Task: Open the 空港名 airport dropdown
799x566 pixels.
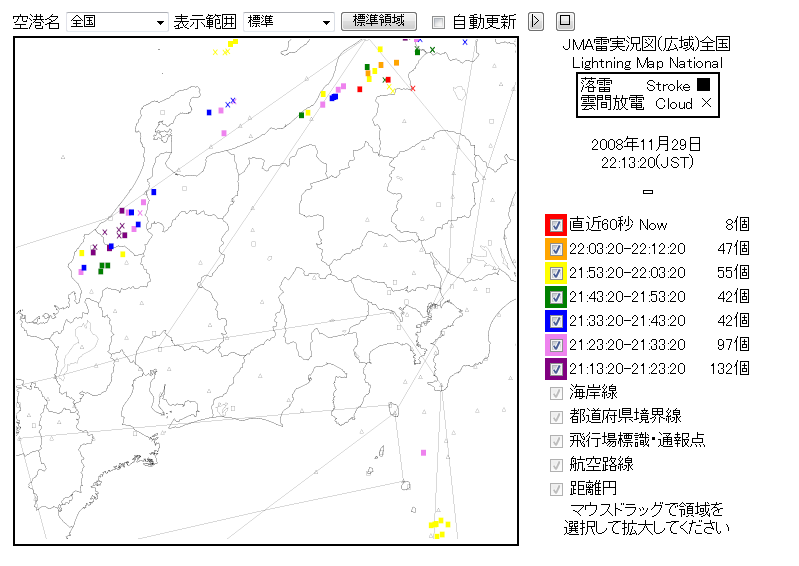Action: (x=118, y=22)
